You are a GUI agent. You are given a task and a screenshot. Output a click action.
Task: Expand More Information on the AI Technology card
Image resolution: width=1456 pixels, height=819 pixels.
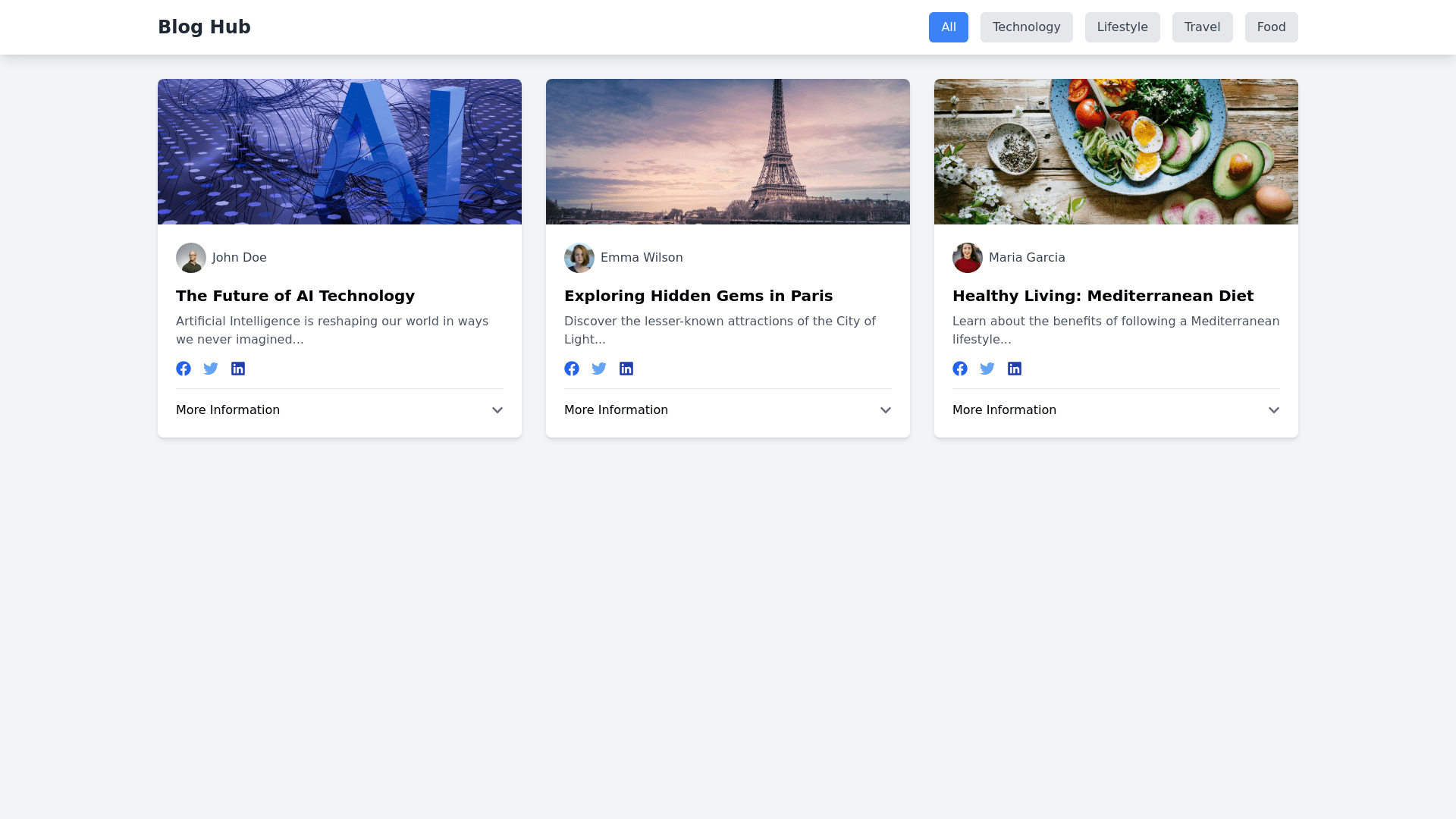[339, 410]
